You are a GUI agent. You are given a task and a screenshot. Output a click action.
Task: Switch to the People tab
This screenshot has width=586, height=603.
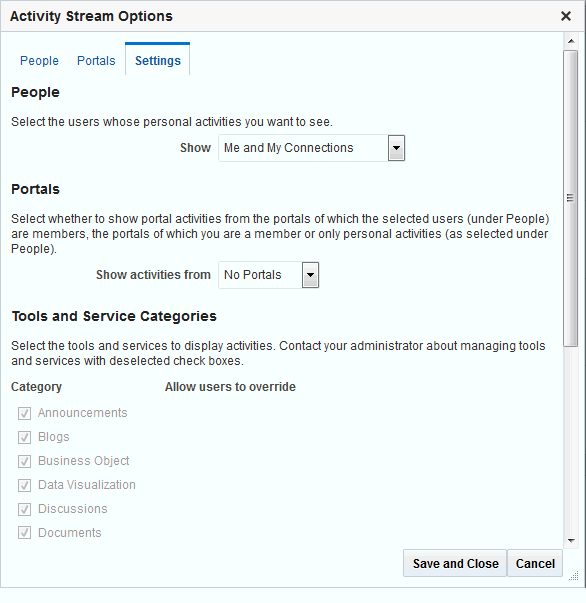(x=39, y=61)
